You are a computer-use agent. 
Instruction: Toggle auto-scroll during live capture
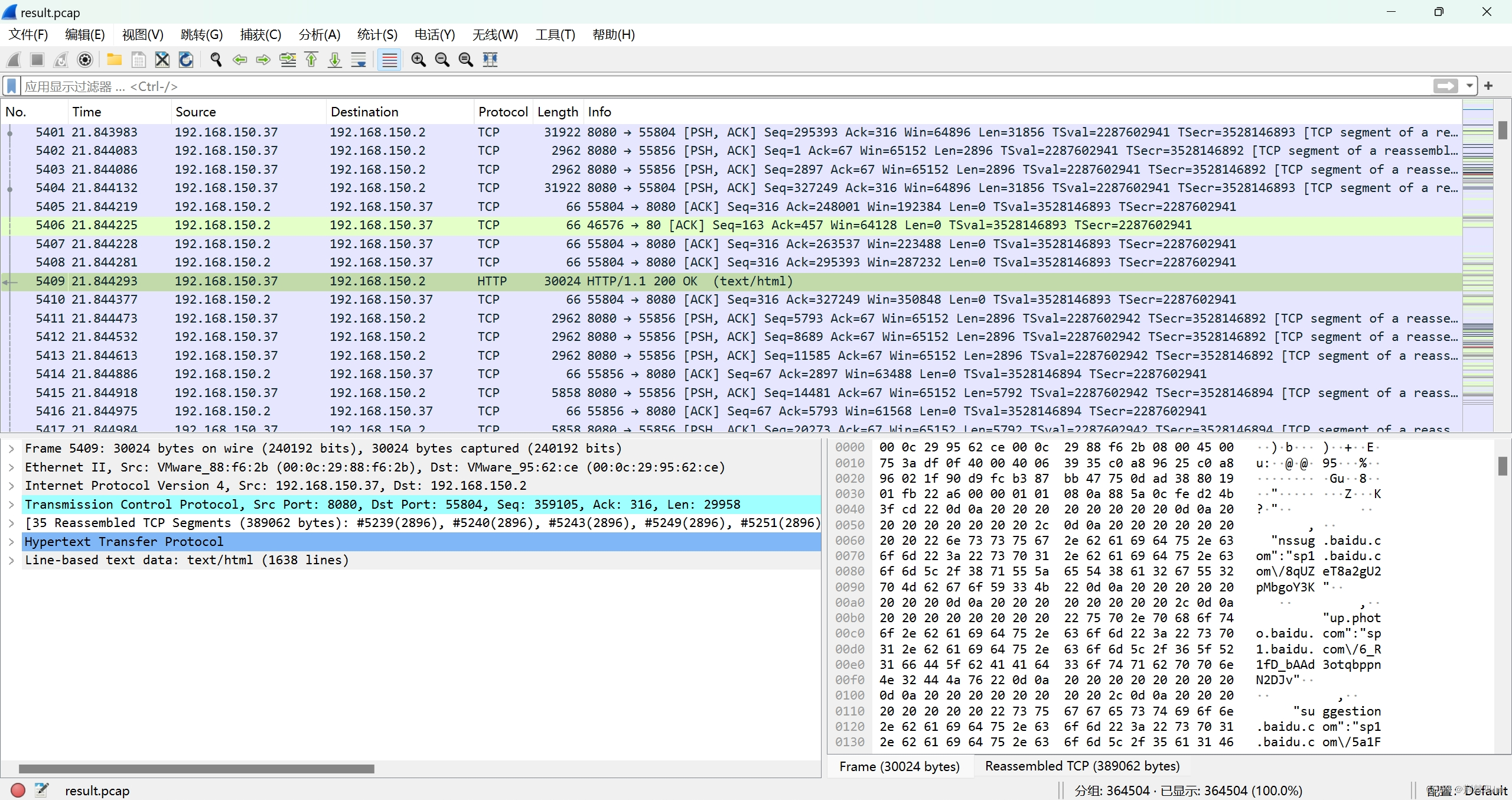(x=359, y=60)
